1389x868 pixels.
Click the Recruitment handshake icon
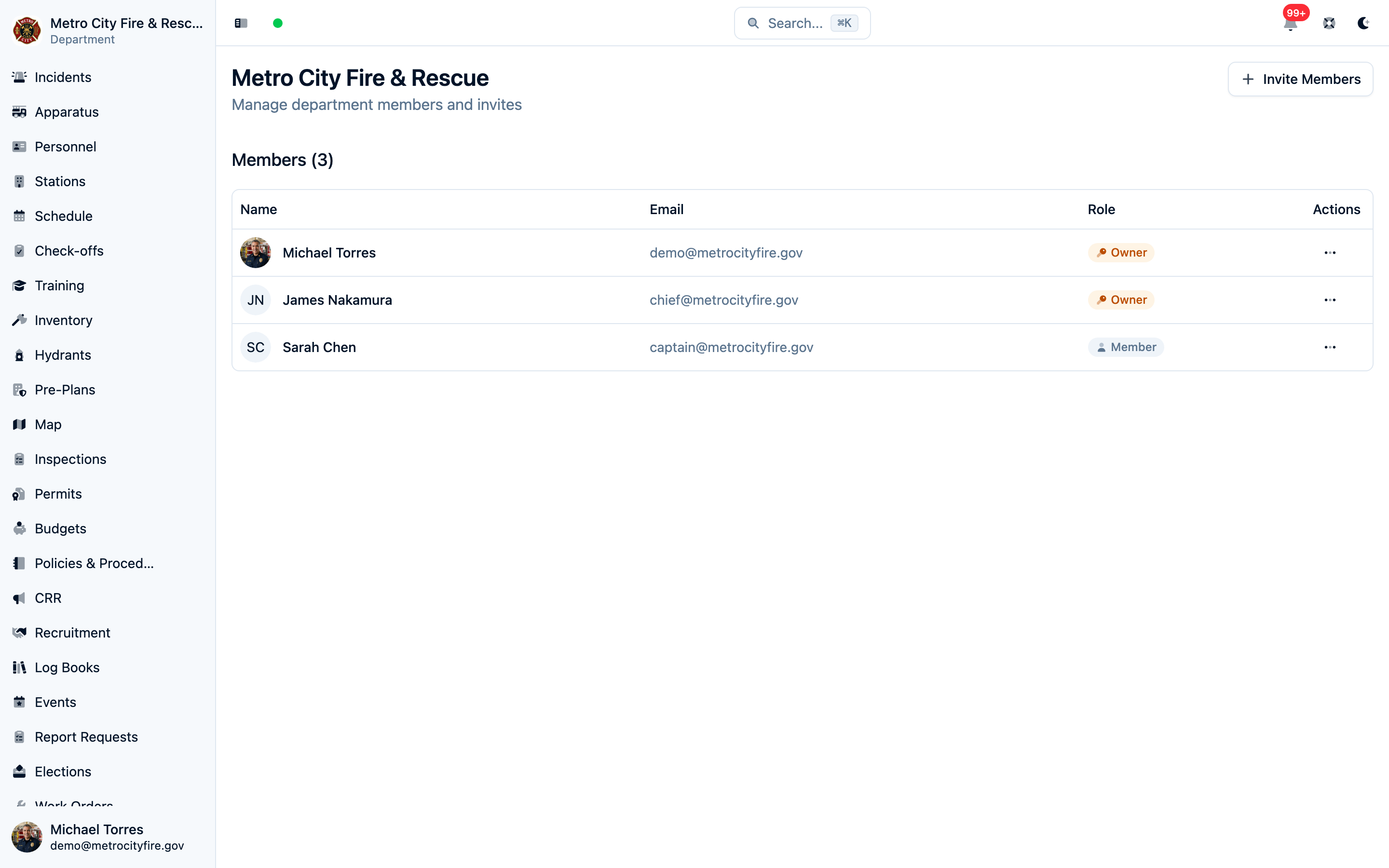19,633
